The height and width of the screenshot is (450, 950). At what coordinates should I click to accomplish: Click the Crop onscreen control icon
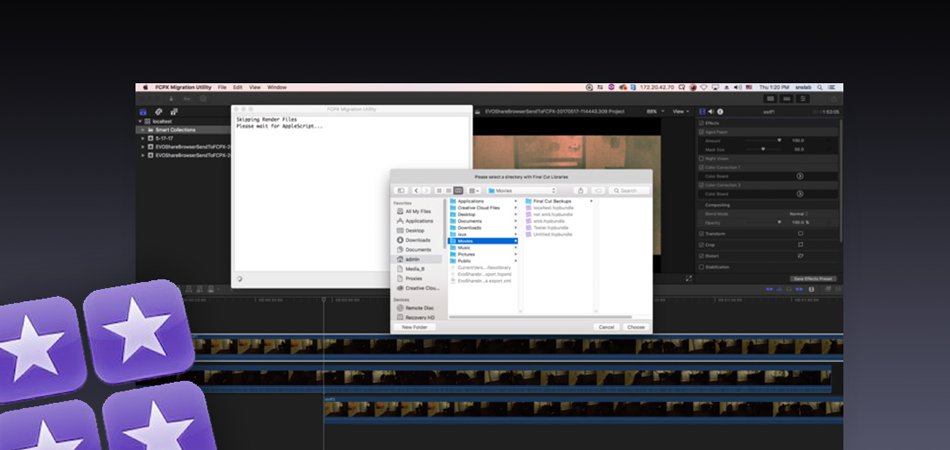click(800, 245)
